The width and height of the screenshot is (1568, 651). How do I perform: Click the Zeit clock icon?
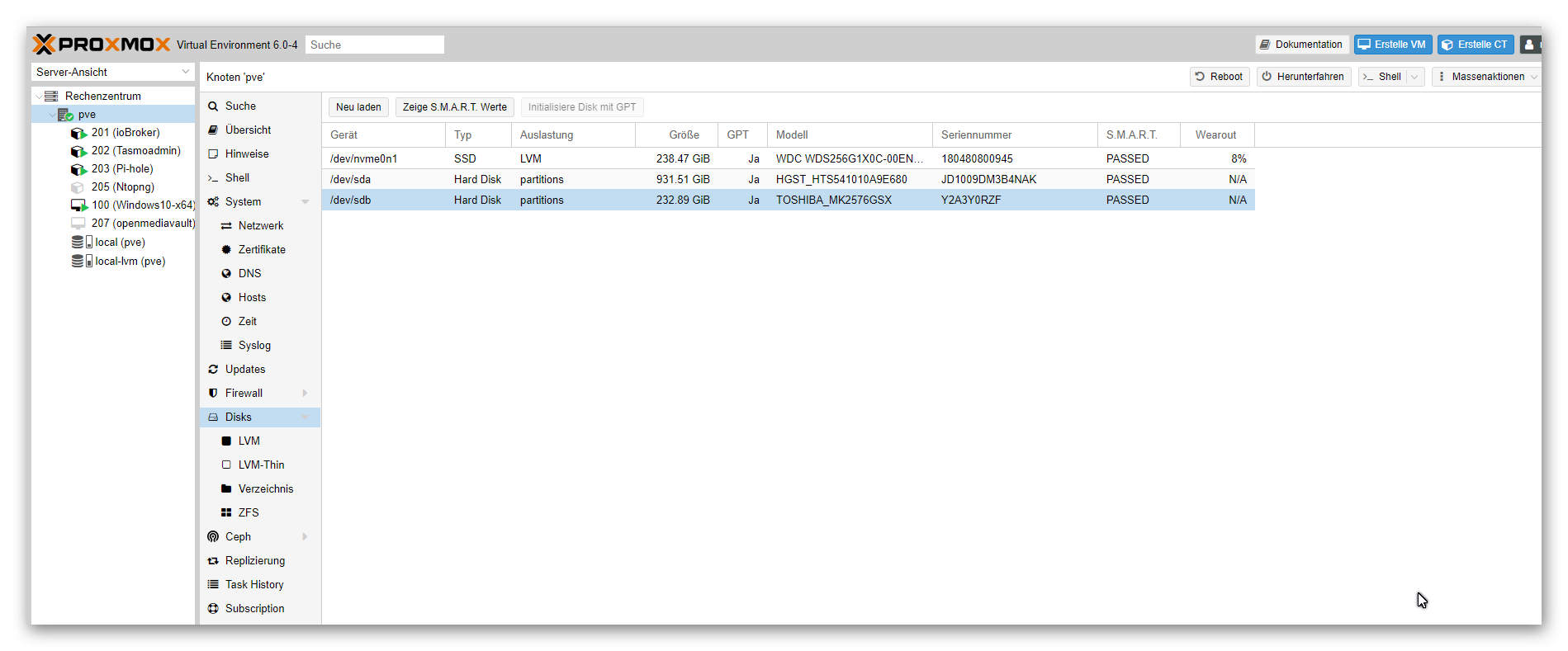click(x=226, y=322)
